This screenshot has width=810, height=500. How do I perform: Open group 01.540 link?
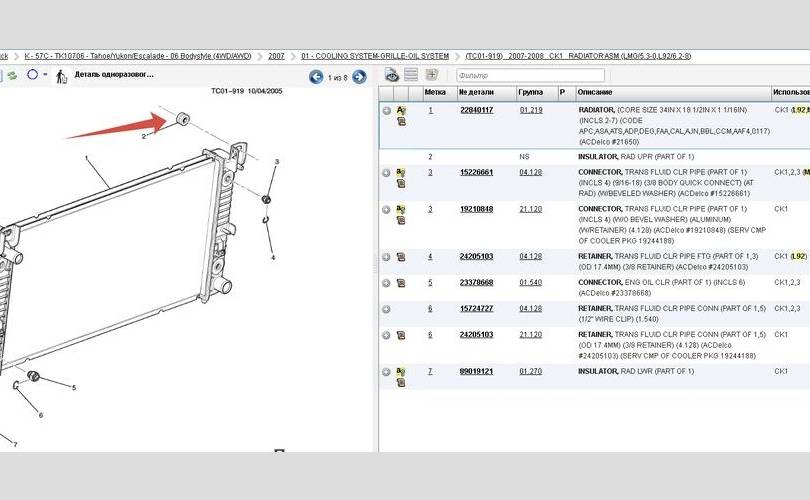click(531, 282)
